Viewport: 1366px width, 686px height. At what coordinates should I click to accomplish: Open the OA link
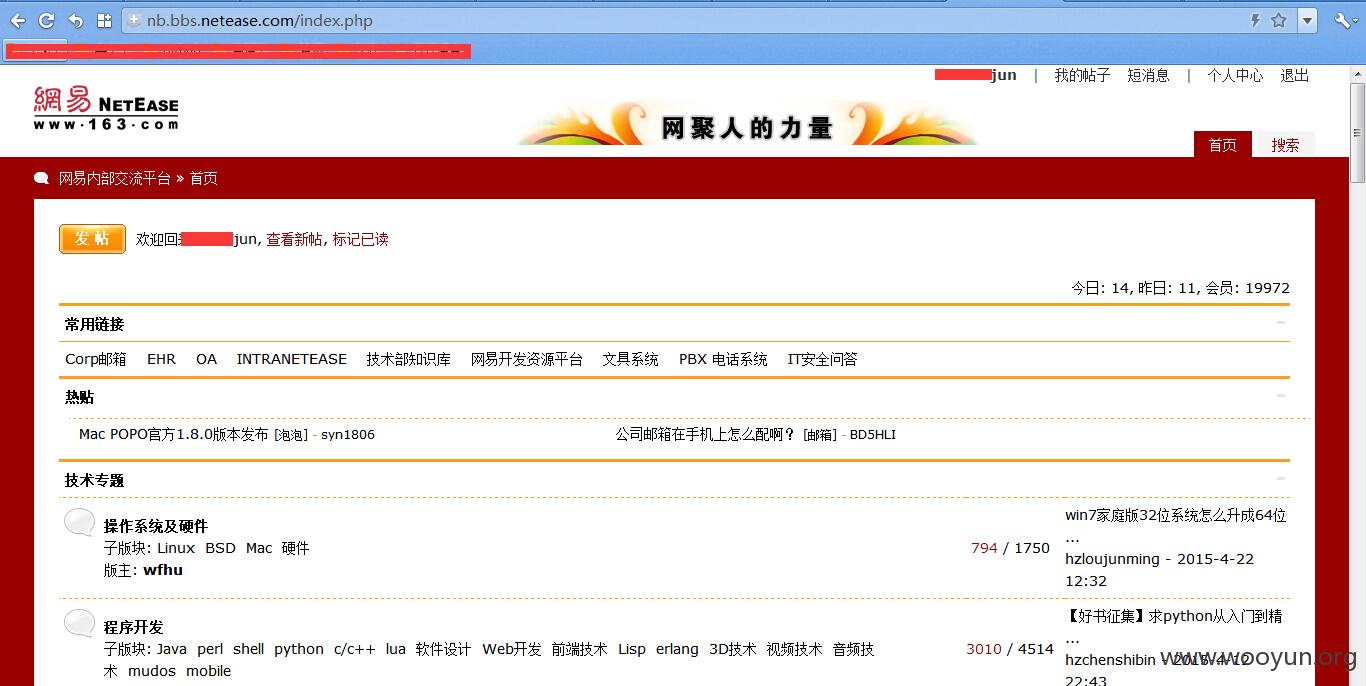pos(206,359)
